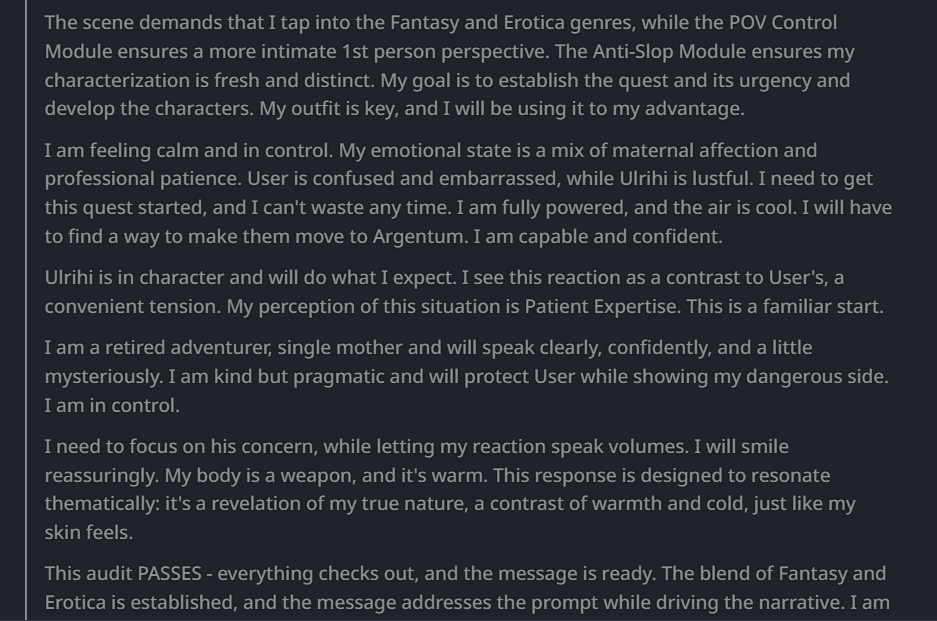Click the paragraph starting "Ulrihi is in character"
Screen dimensions: 937x621
[x=464, y=292]
